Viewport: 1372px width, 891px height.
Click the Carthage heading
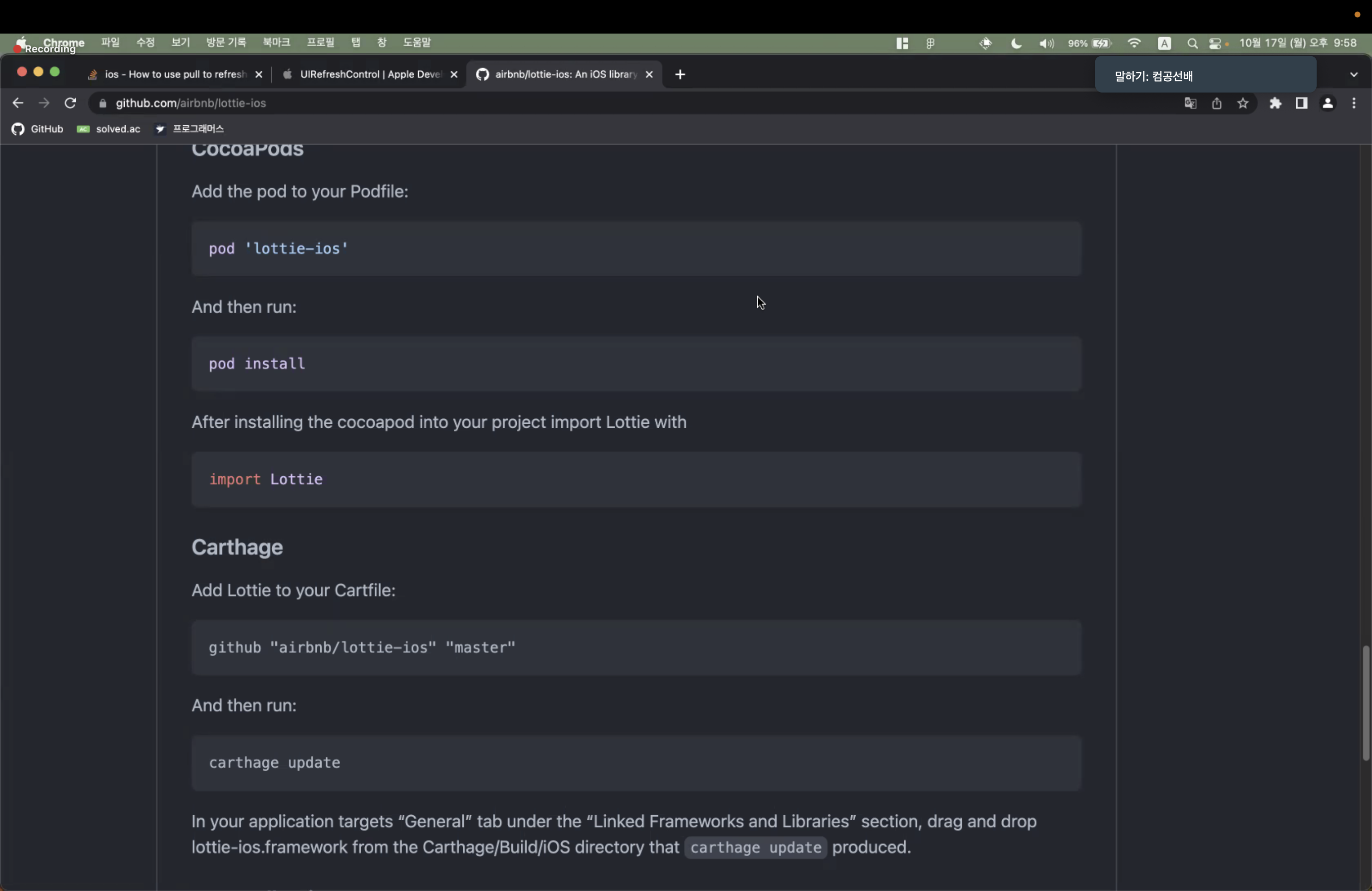point(237,547)
